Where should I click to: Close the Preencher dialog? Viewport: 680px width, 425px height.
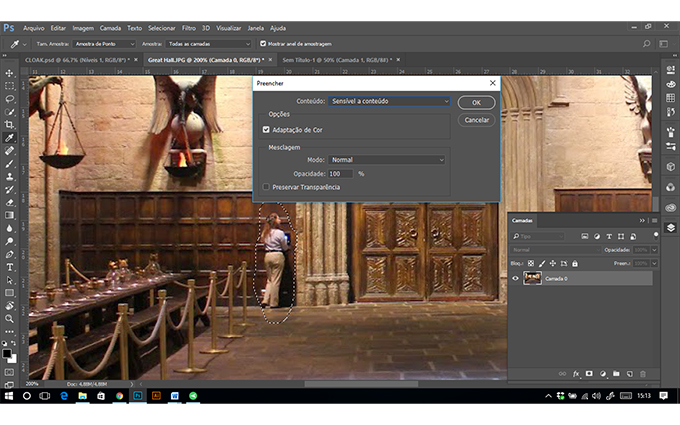(493, 83)
